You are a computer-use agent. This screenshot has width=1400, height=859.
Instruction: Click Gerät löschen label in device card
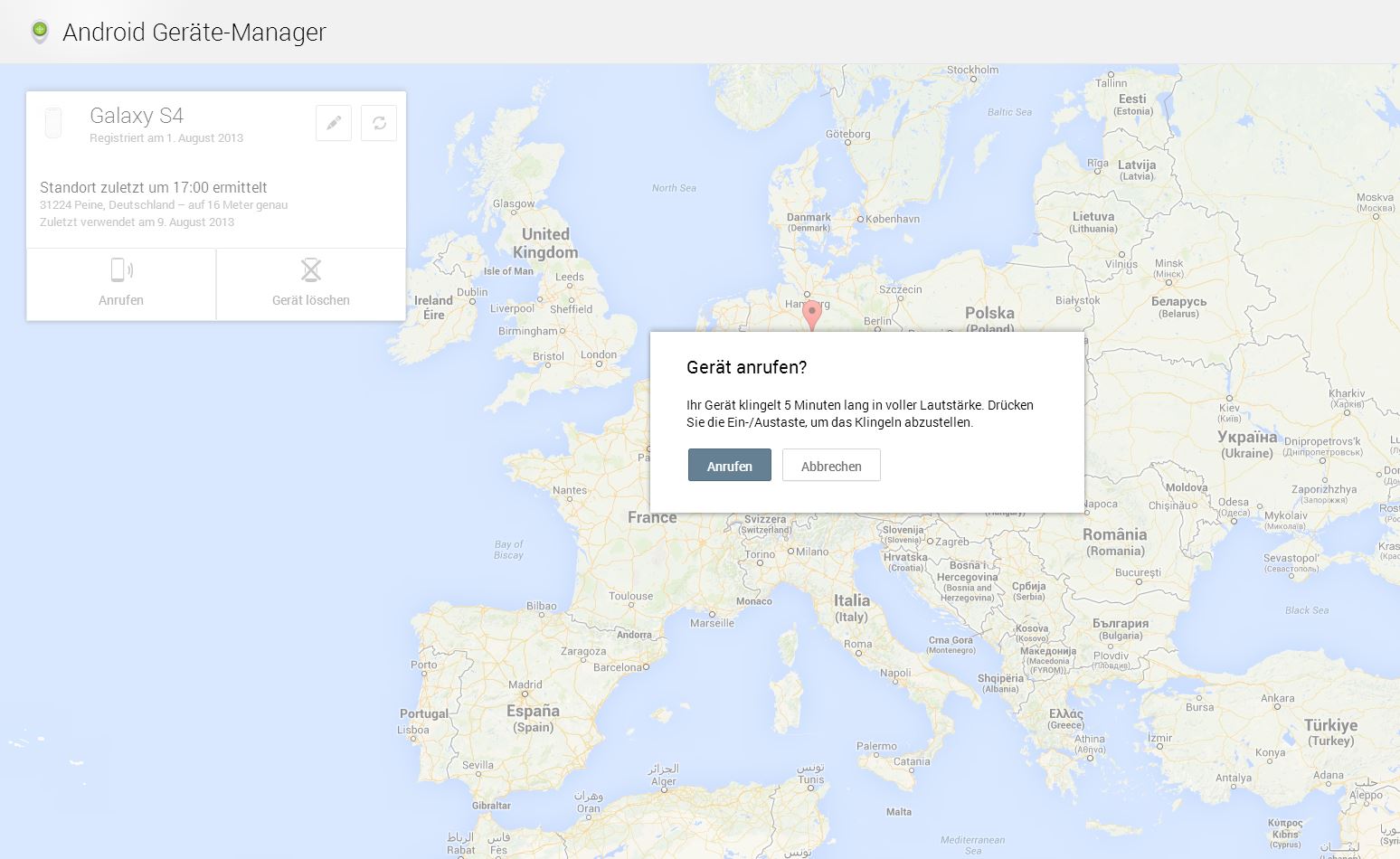pyautogui.click(x=311, y=300)
